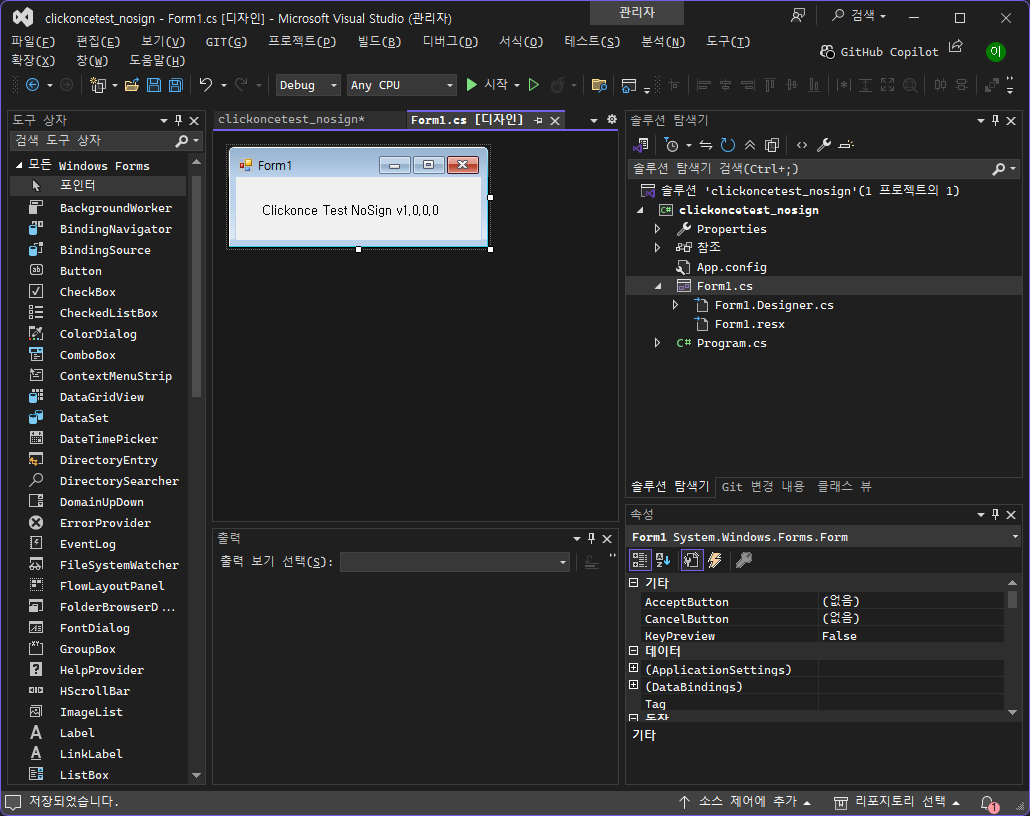The width and height of the screenshot is (1030, 816).
Task: Click the pending changes filter icon
Action: point(671,145)
